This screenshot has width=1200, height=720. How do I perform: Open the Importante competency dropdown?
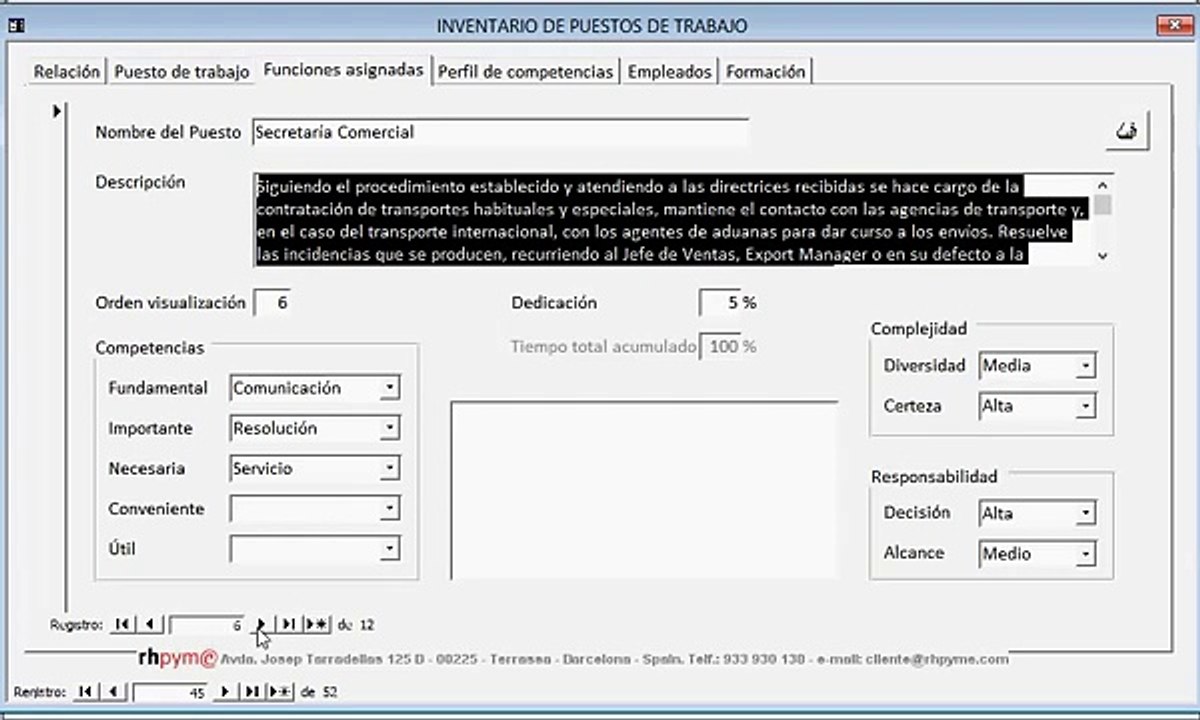point(390,428)
